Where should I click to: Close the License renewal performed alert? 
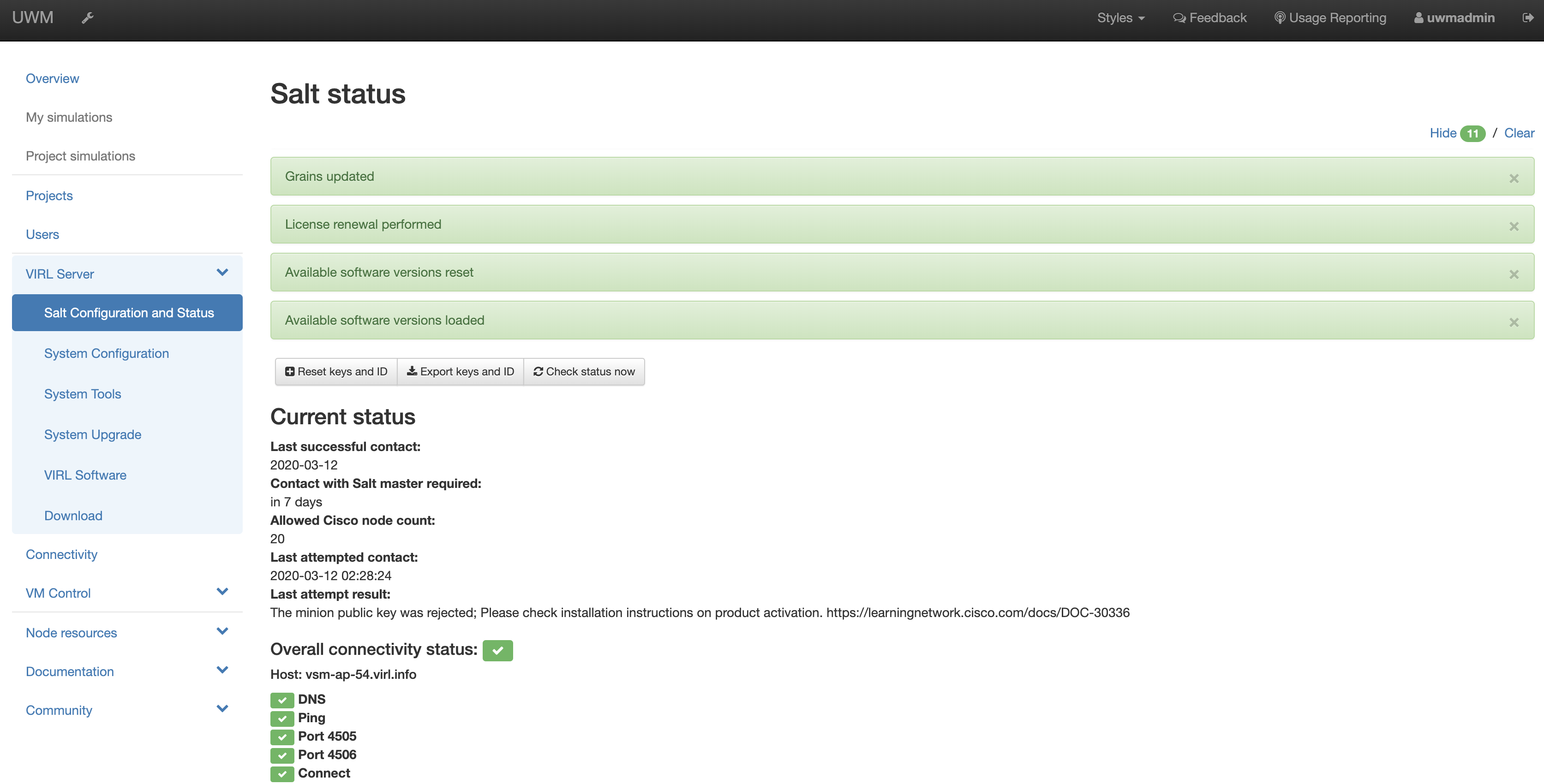pyautogui.click(x=1514, y=226)
